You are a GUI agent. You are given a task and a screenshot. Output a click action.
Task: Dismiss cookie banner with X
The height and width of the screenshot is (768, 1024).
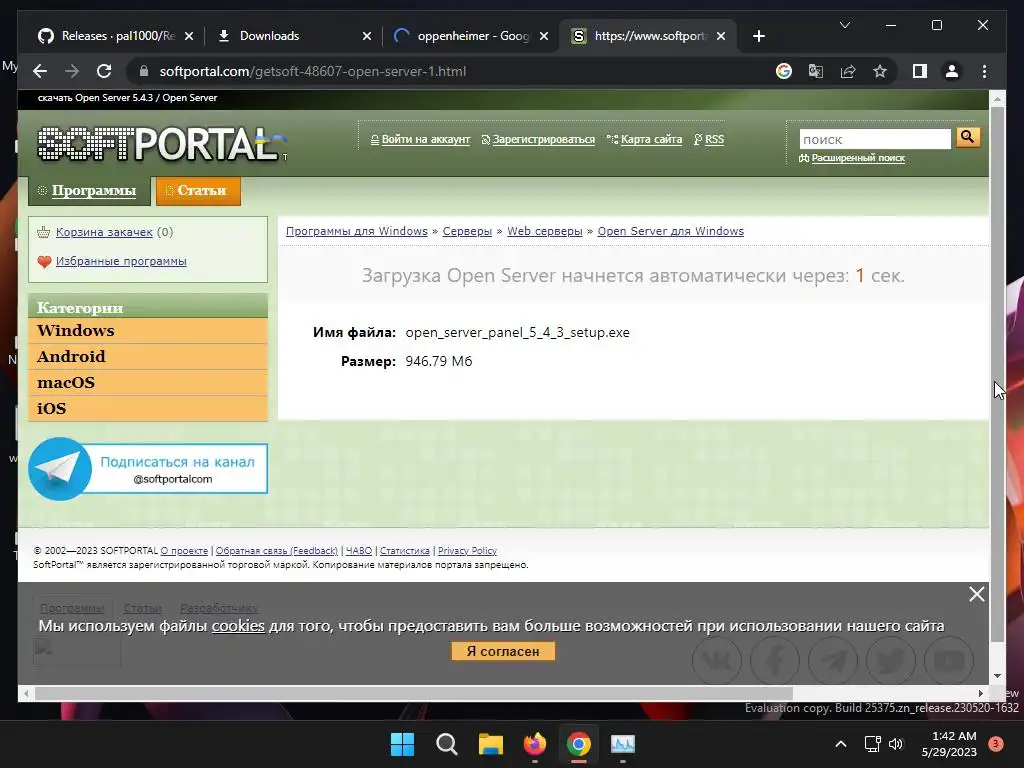[x=976, y=594]
